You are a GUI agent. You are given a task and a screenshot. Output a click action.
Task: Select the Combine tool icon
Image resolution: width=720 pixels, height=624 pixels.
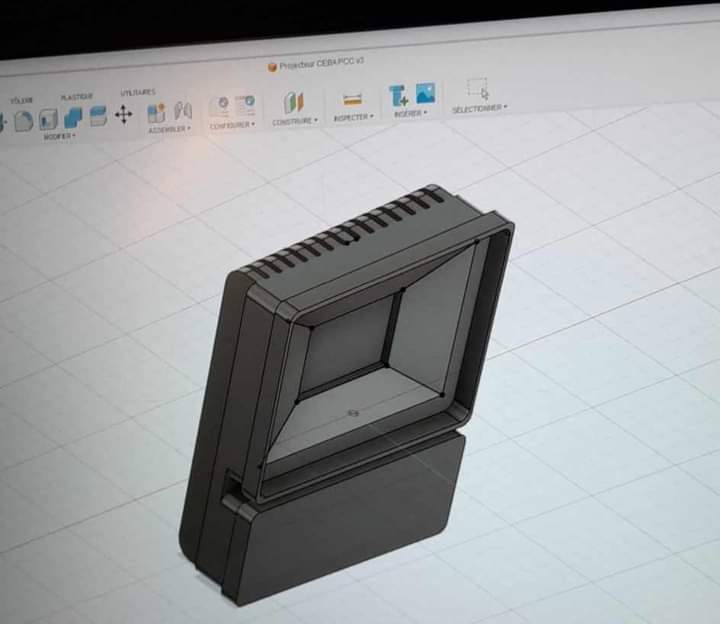click(x=73, y=117)
